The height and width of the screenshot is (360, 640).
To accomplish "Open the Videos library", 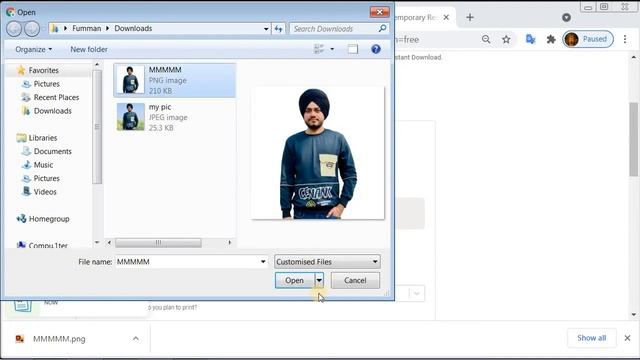I will click(x=44, y=191).
